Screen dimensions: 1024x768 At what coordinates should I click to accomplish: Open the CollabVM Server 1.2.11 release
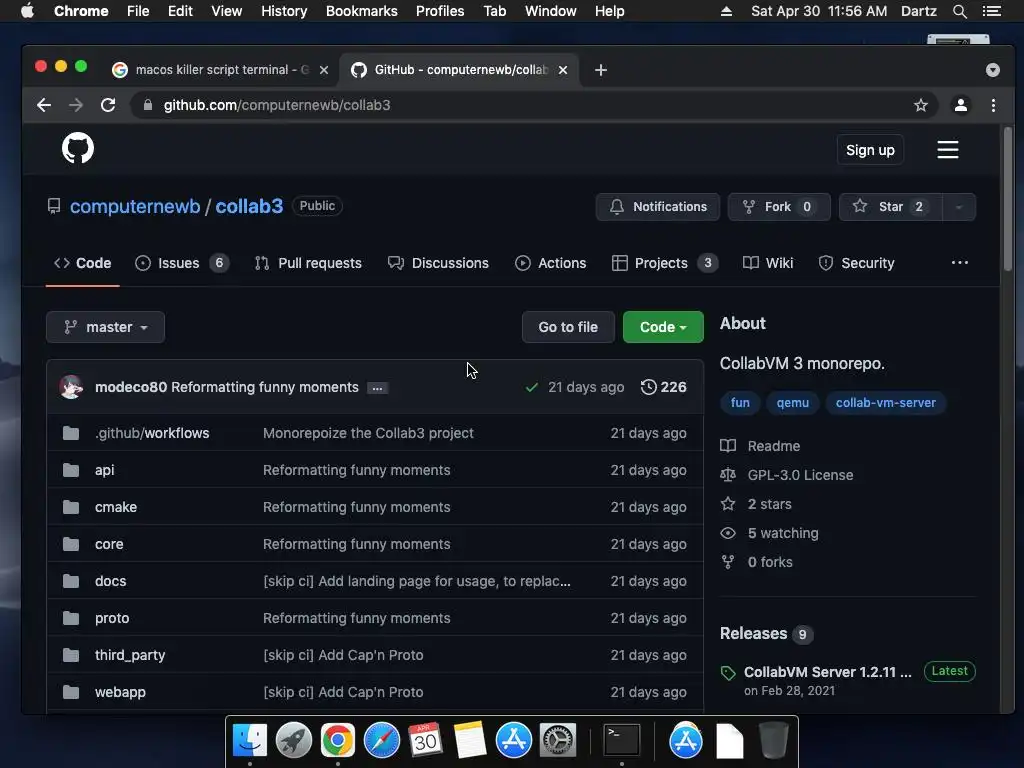point(827,672)
